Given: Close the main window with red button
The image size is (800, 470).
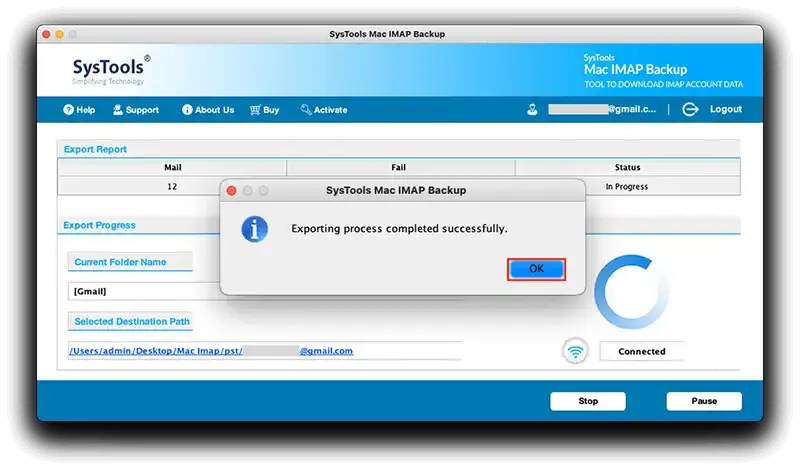Looking at the screenshot, I should (x=46, y=34).
